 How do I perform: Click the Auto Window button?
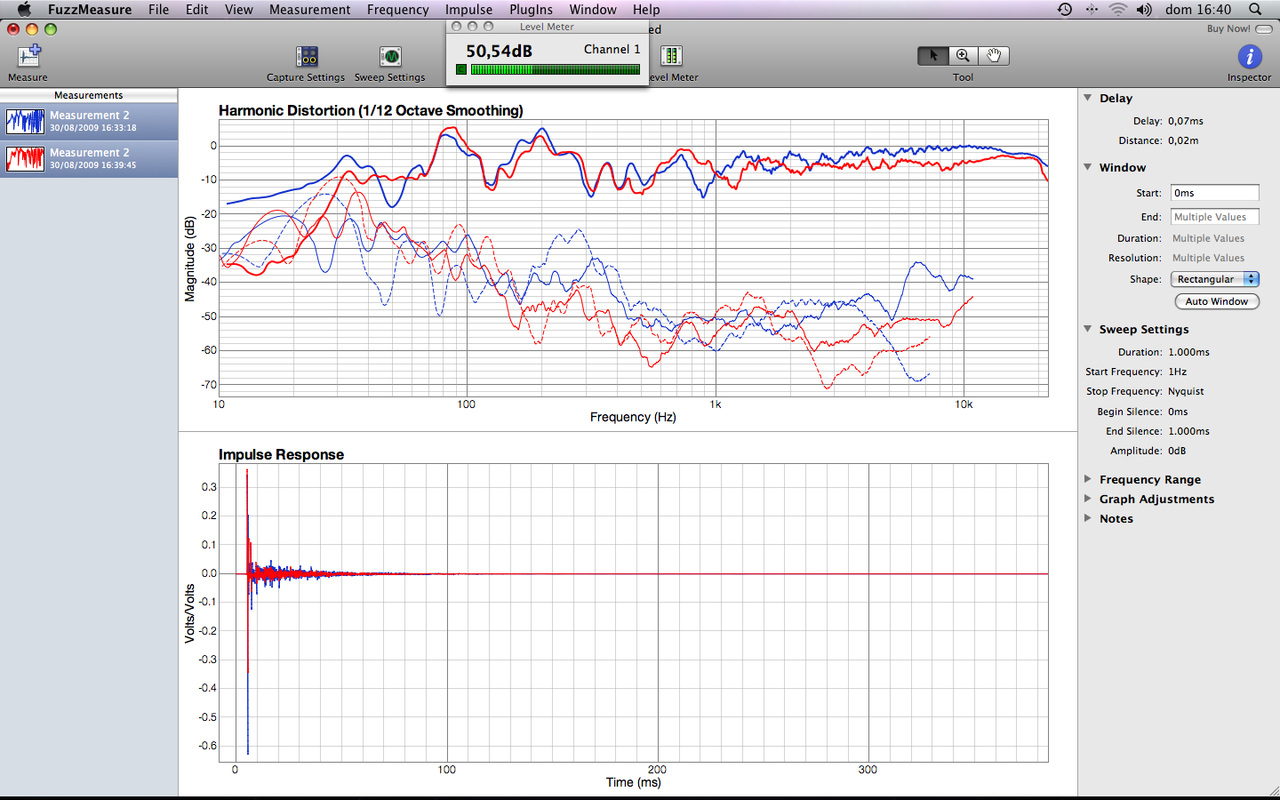[x=1216, y=301]
